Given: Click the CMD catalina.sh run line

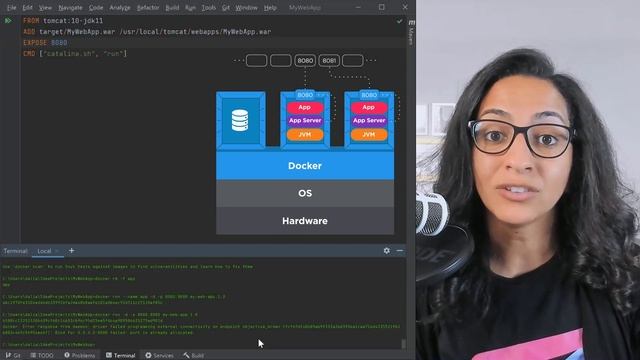Looking at the screenshot, I should pyautogui.click(x=75, y=53).
